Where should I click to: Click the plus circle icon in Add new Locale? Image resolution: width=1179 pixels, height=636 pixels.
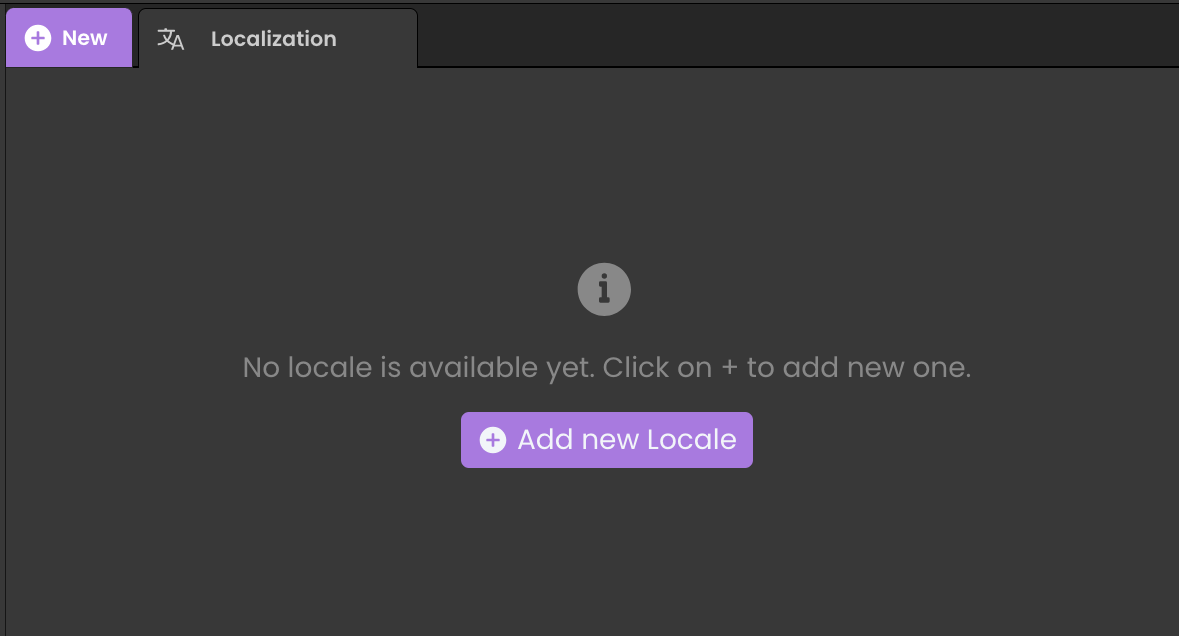coord(493,440)
